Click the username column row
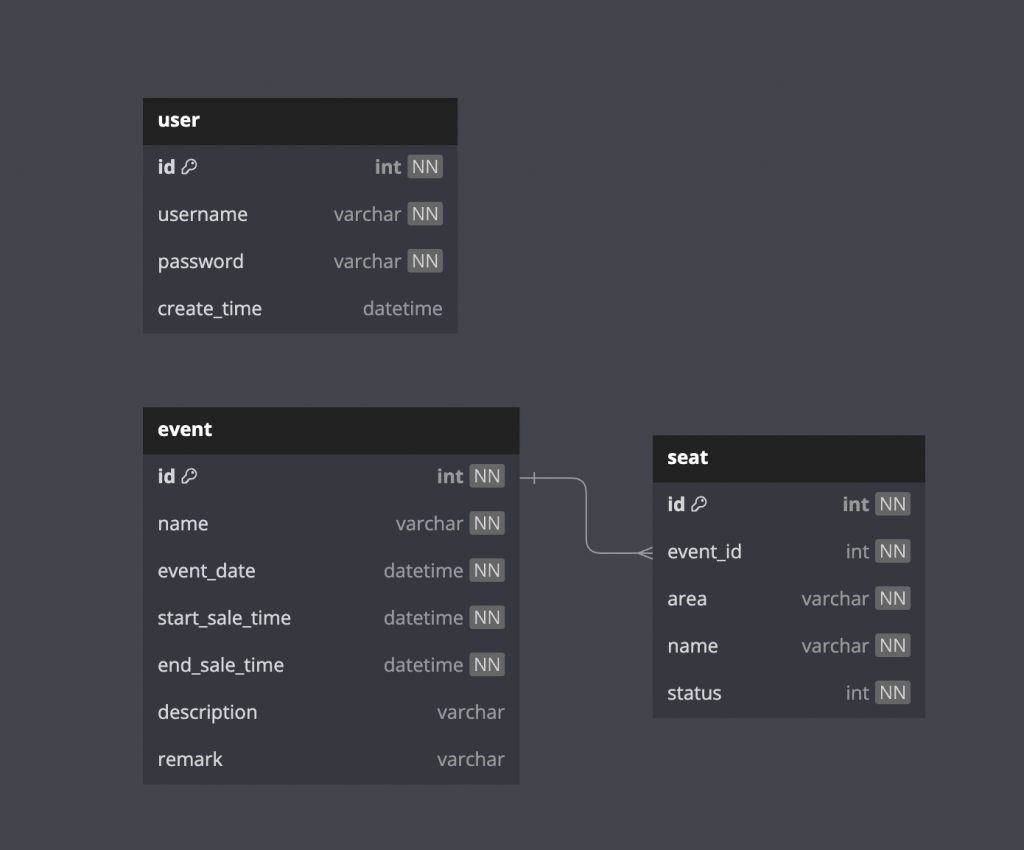The height and width of the screenshot is (850, 1024). pos(300,214)
